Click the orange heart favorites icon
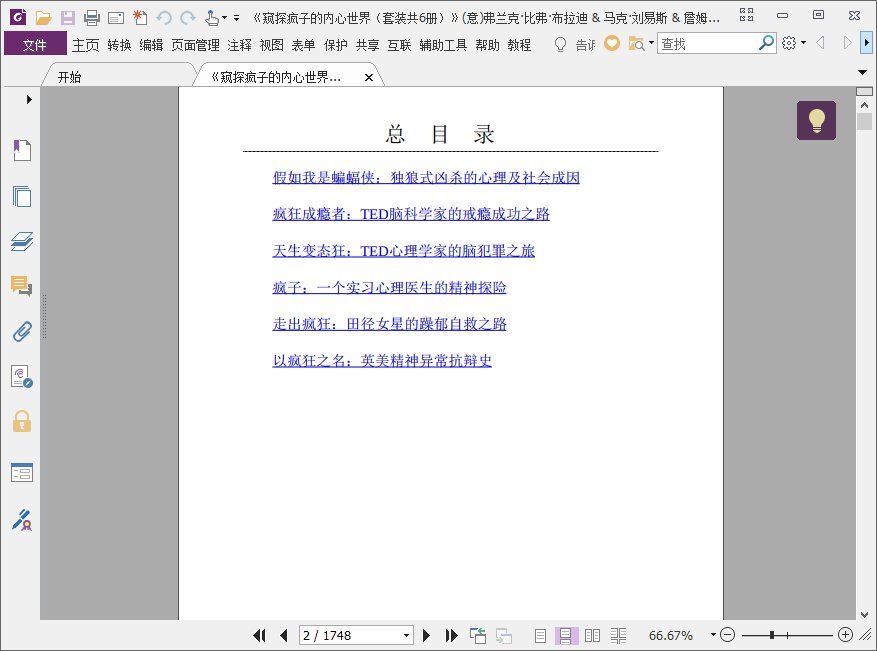The image size is (877, 651). (x=612, y=43)
